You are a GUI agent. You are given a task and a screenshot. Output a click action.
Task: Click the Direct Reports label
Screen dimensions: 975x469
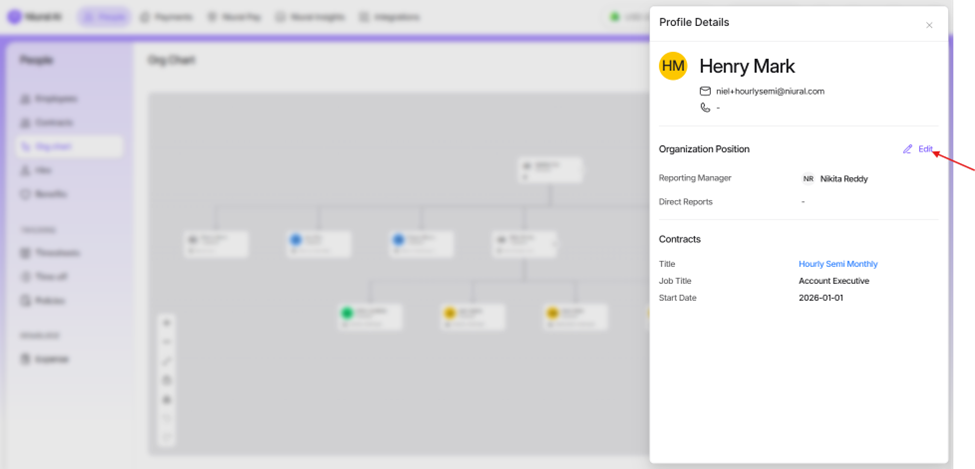(x=685, y=202)
